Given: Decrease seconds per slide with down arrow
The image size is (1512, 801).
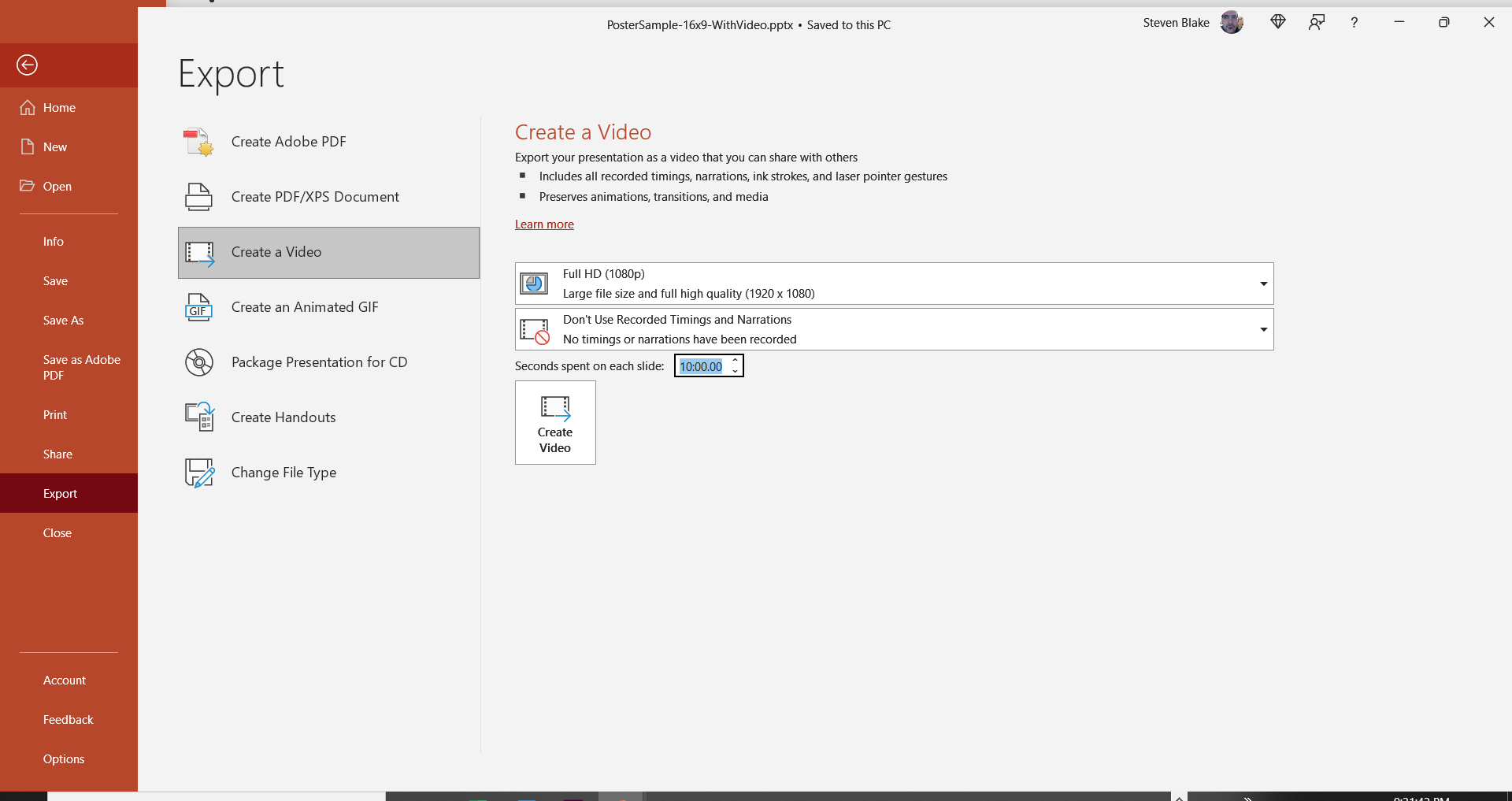Looking at the screenshot, I should [735, 371].
